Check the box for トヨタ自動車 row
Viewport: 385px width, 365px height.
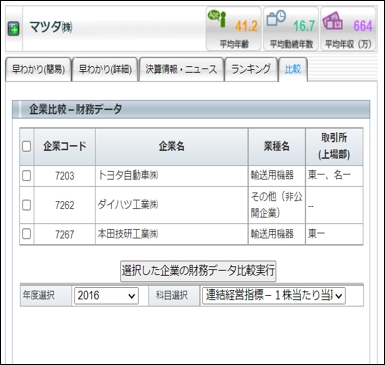27,176
